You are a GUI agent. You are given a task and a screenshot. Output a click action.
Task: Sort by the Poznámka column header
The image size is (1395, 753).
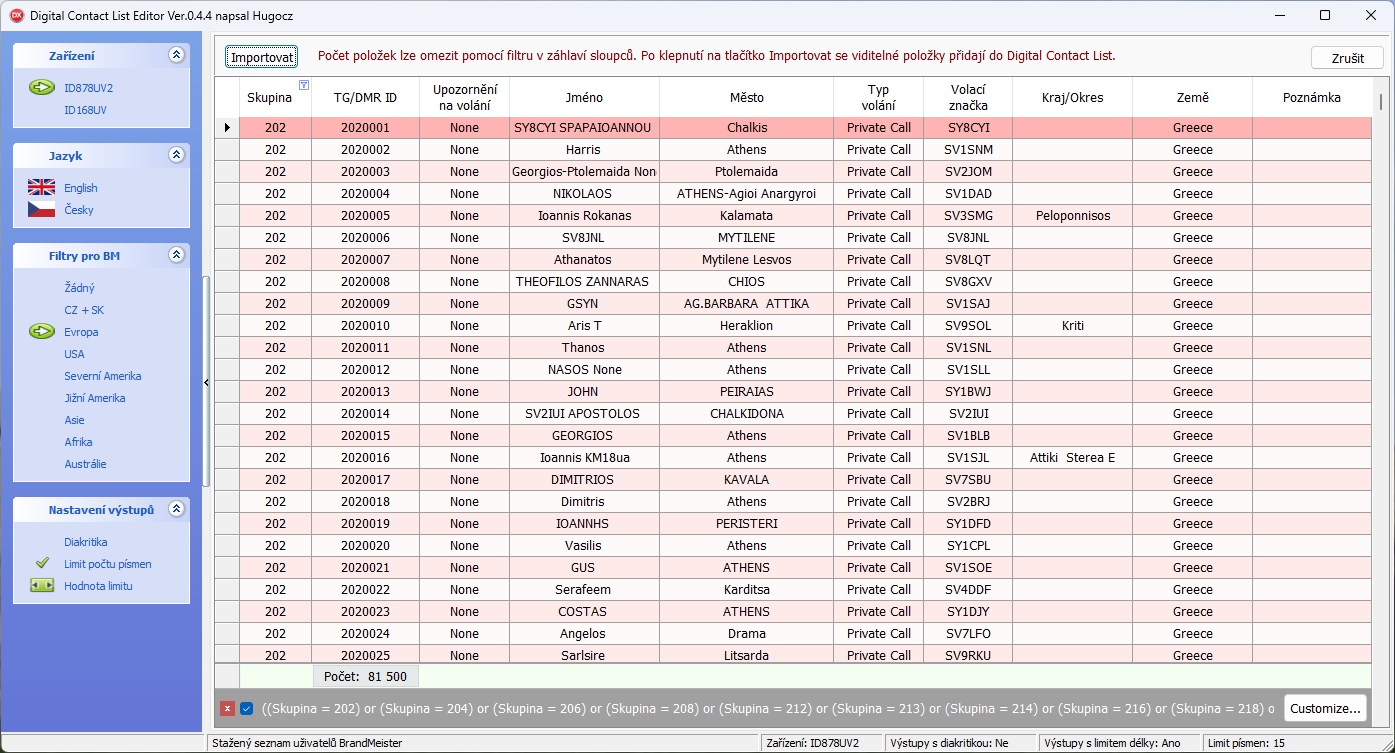coord(1311,97)
